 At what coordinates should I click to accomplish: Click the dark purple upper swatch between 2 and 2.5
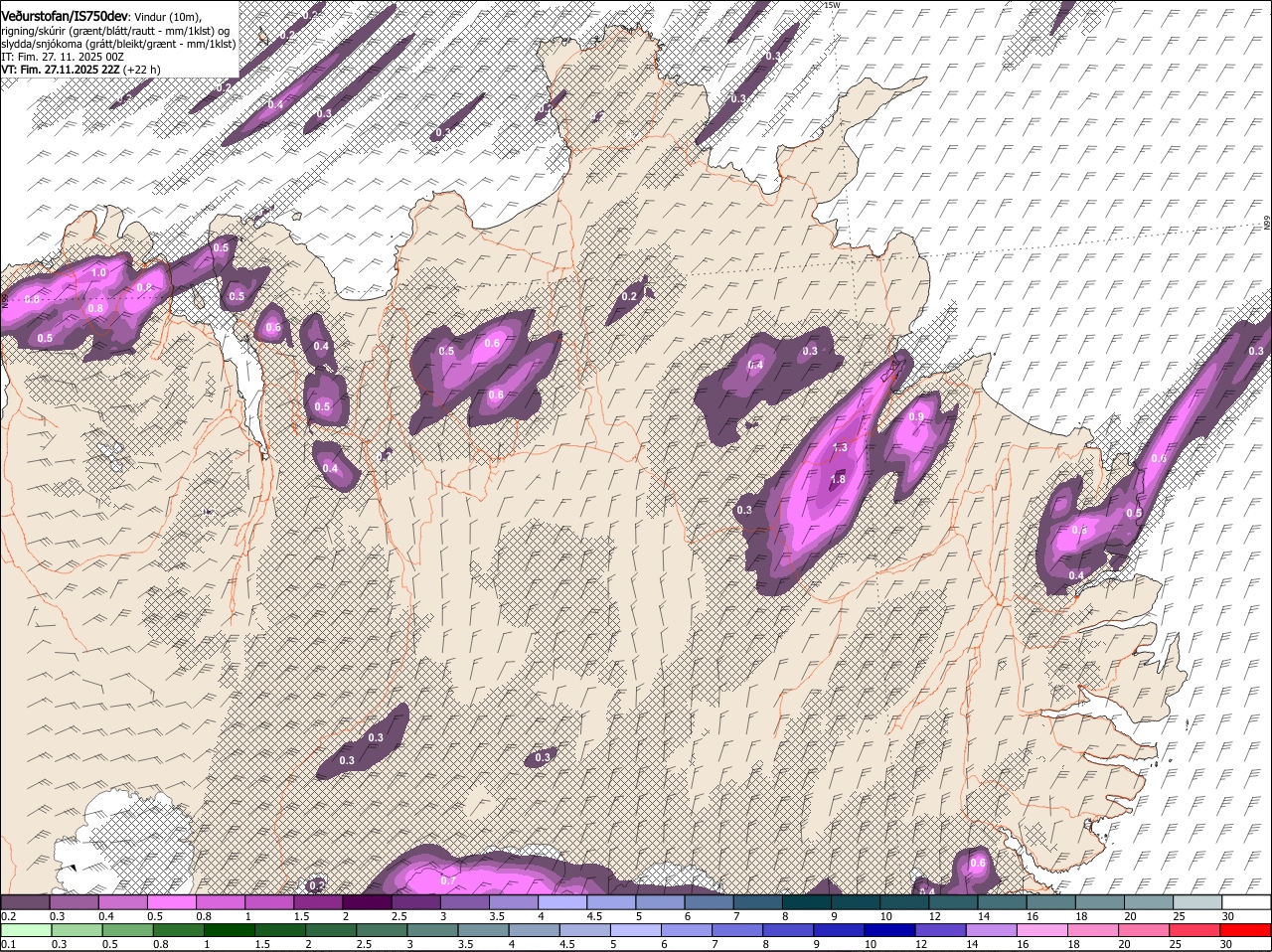click(x=368, y=902)
